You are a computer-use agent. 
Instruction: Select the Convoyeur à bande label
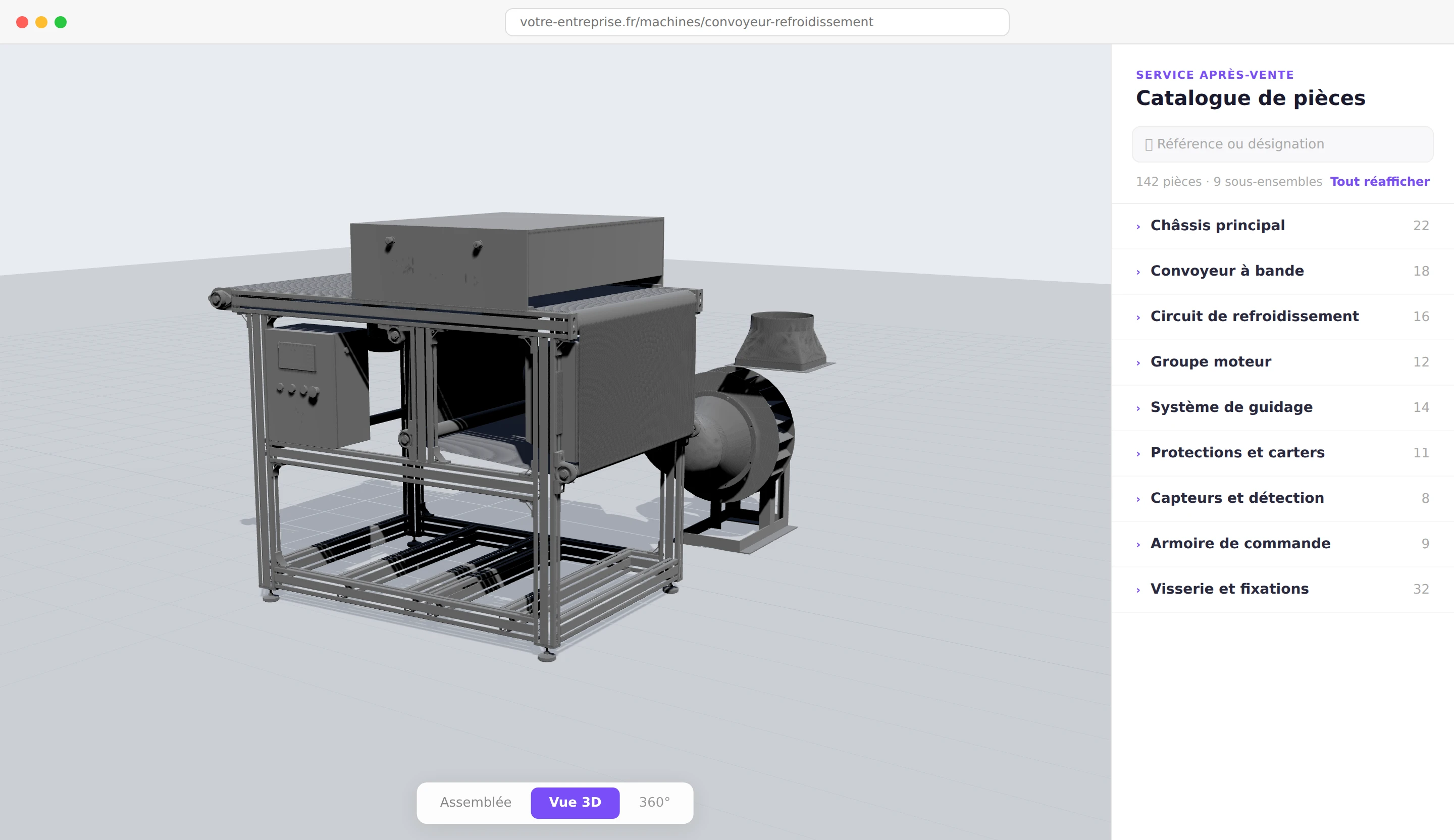(x=1227, y=271)
